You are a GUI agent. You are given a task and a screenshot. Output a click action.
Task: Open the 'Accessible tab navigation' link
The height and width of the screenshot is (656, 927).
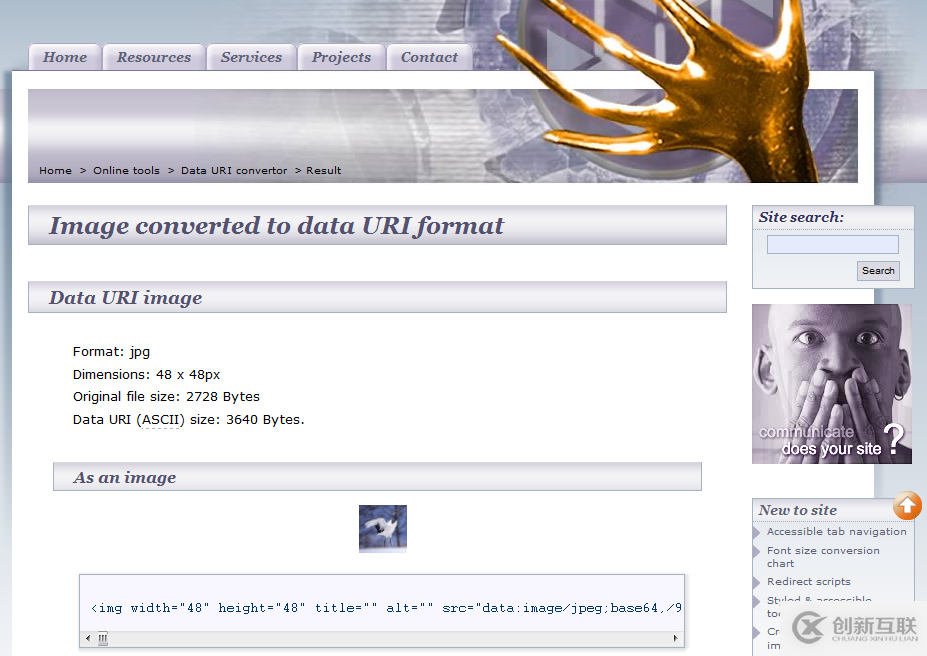[836, 532]
